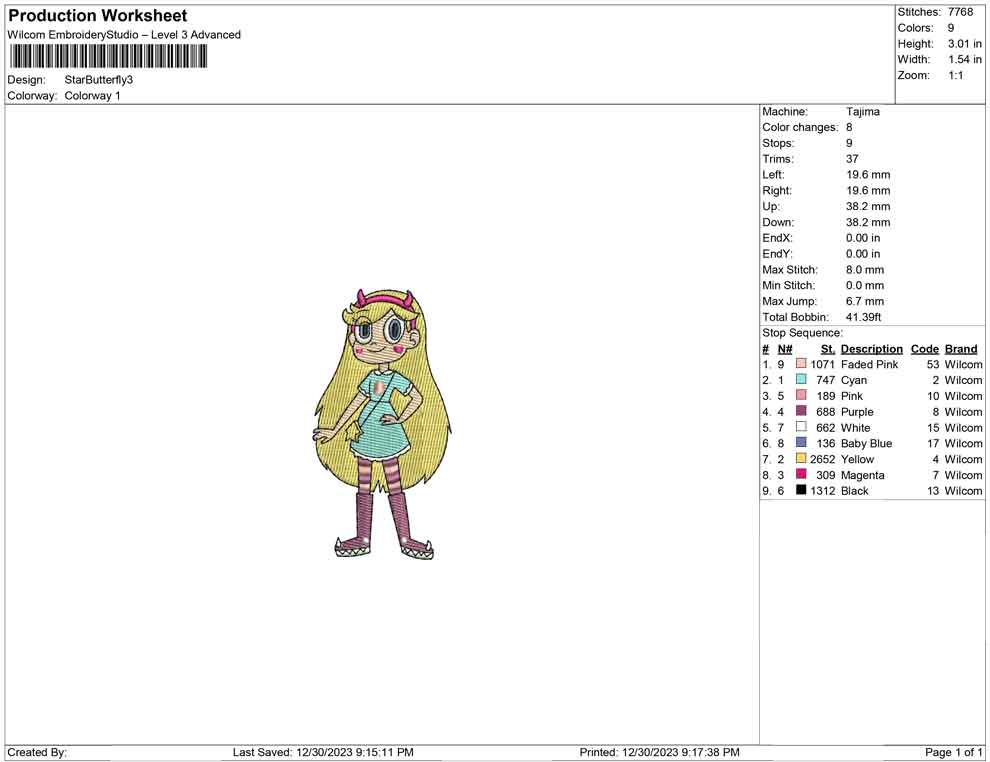990x762 pixels.
Task: Click the 'Description' column header
Action: click(872, 349)
